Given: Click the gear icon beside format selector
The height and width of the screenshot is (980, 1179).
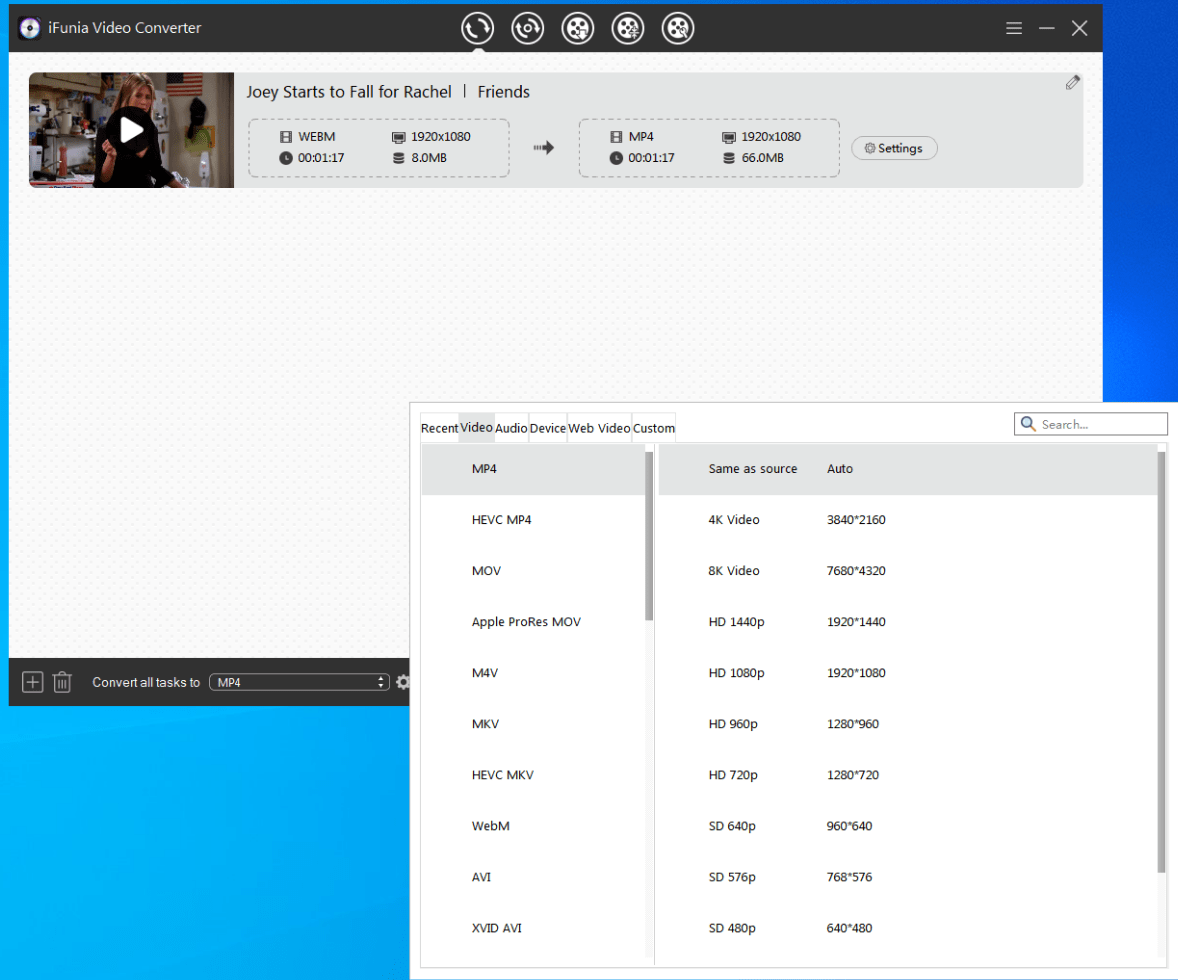Looking at the screenshot, I should point(402,682).
